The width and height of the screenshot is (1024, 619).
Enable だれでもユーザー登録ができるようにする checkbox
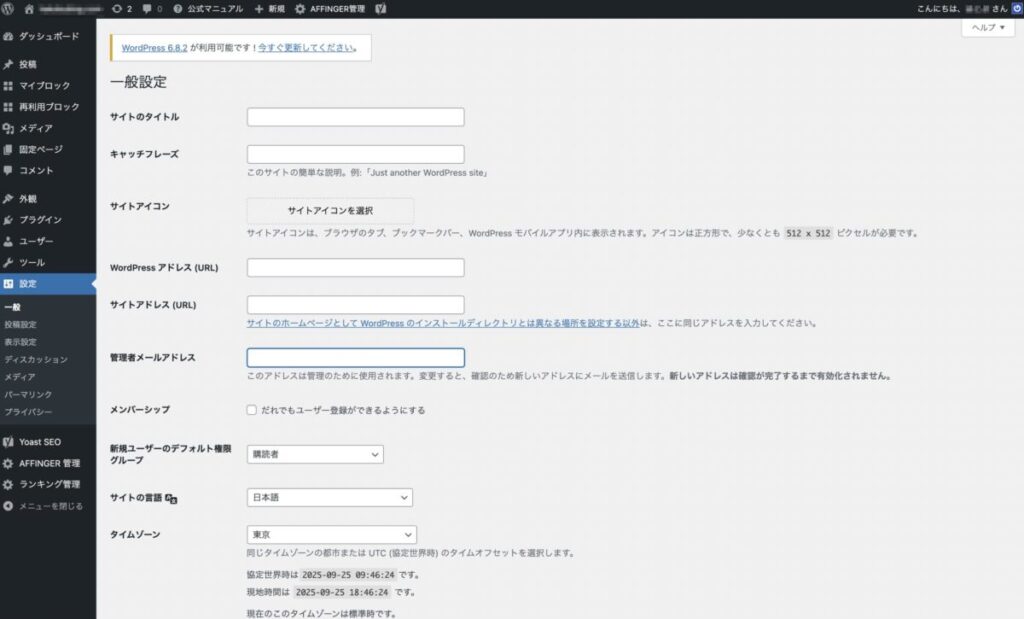252,410
